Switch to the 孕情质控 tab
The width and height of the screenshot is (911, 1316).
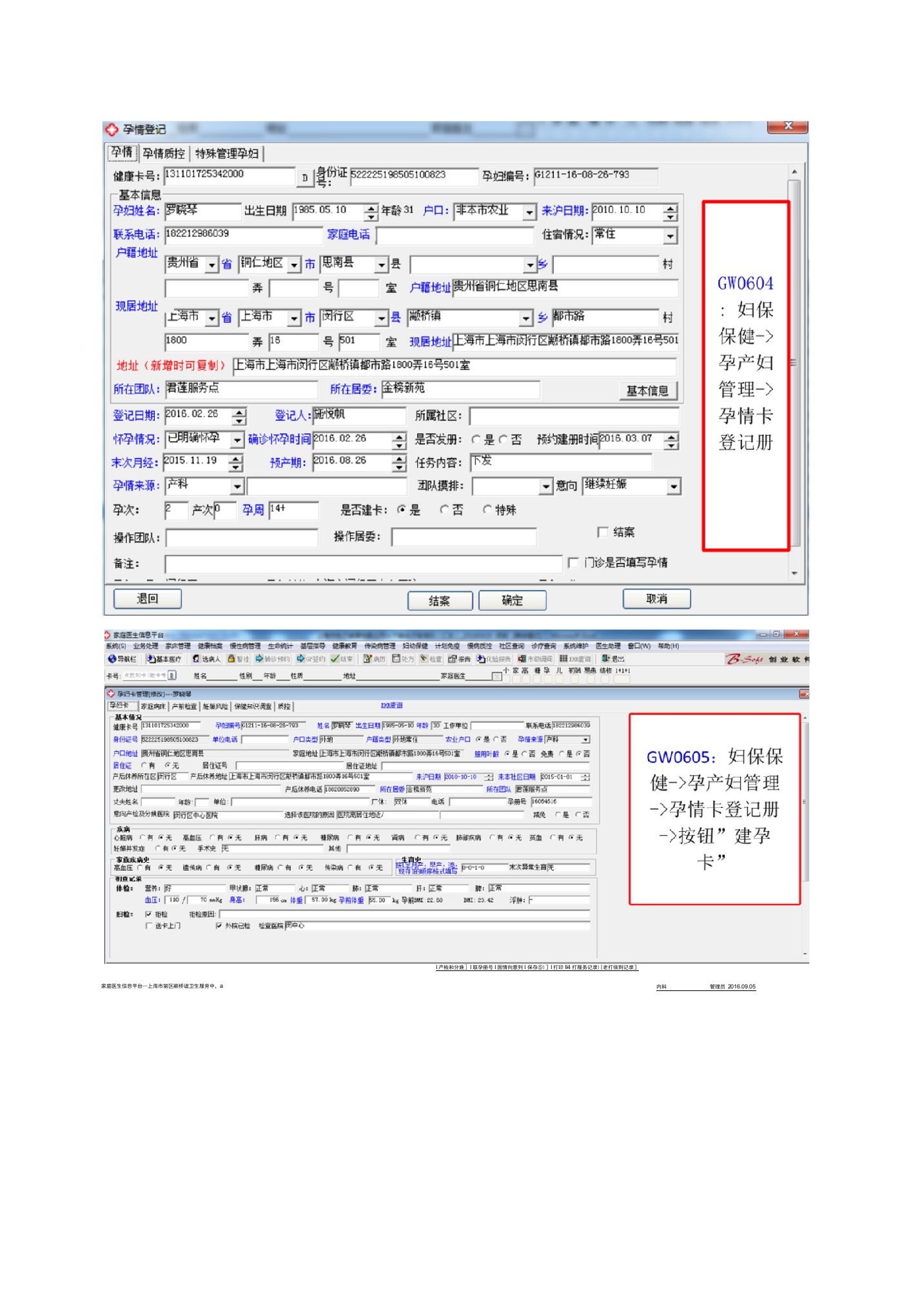click(x=164, y=153)
